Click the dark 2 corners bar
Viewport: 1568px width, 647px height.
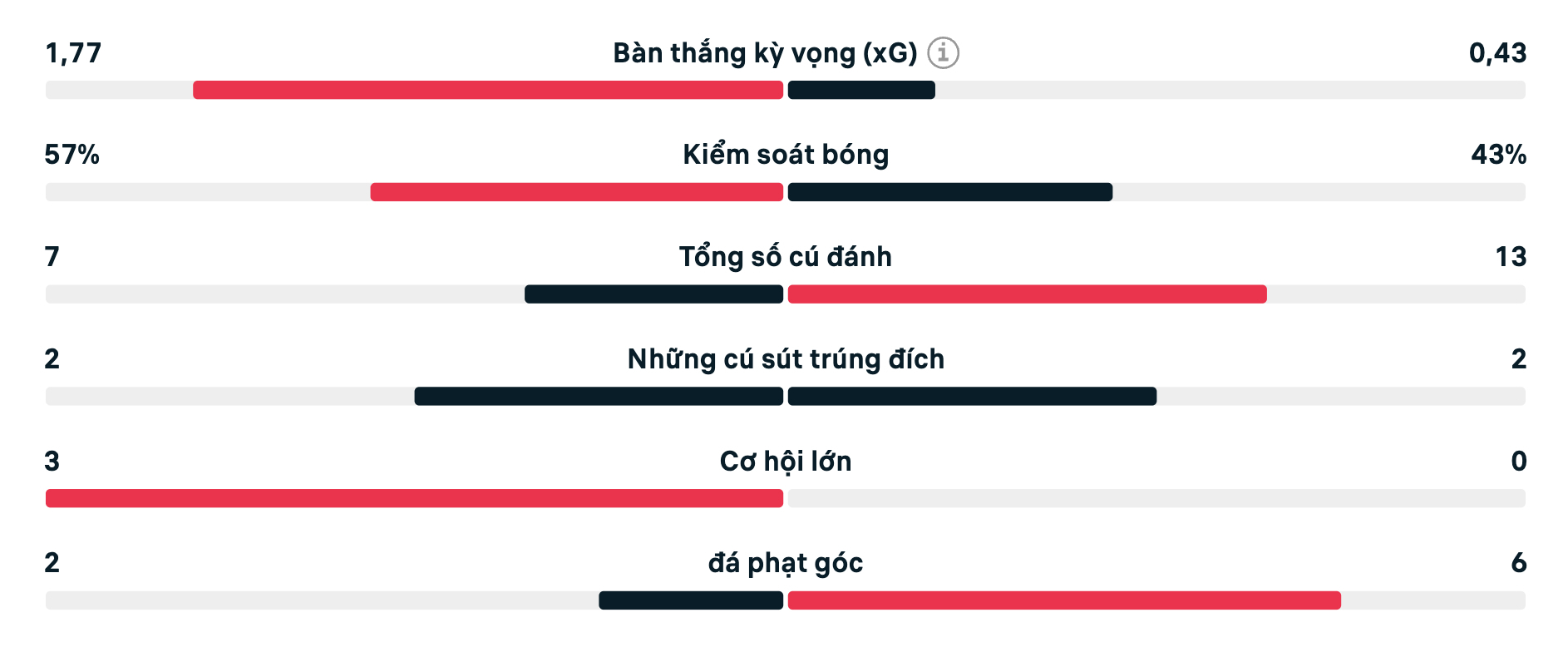[x=691, y=600]
